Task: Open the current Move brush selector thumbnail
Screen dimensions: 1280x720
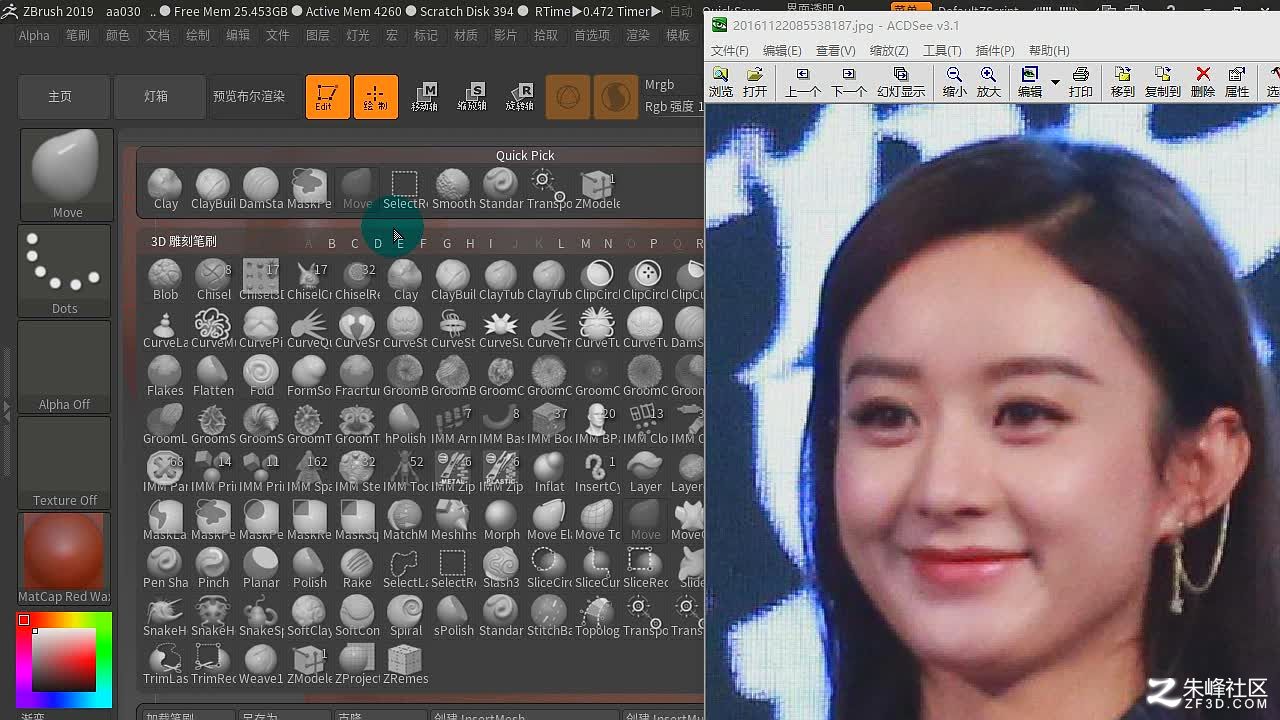Action: pyautogui.click(x=65, y=174)
